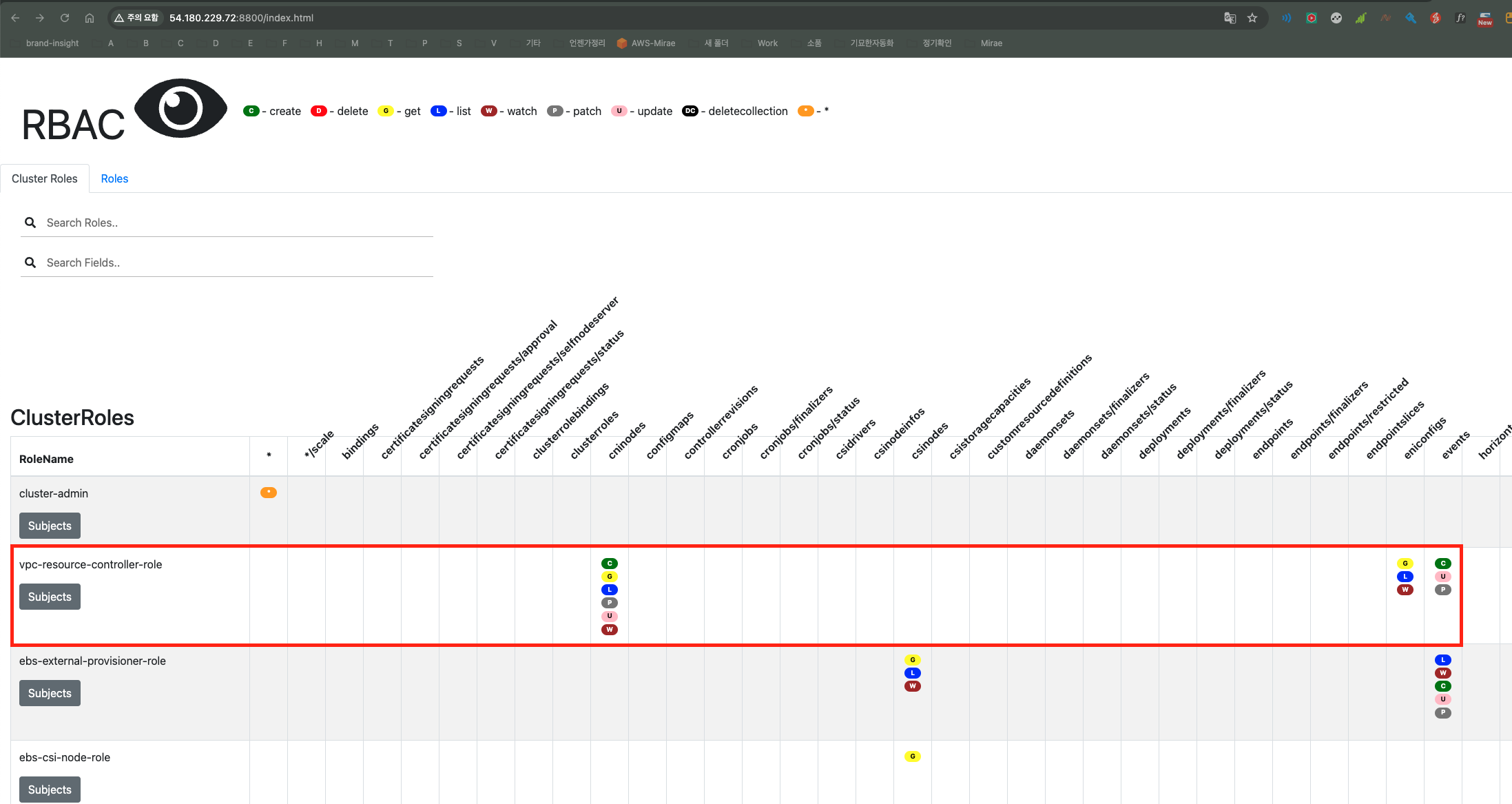
Task: Open the AWS-Mirae bookmark folder
Action: tap(646, 43)
